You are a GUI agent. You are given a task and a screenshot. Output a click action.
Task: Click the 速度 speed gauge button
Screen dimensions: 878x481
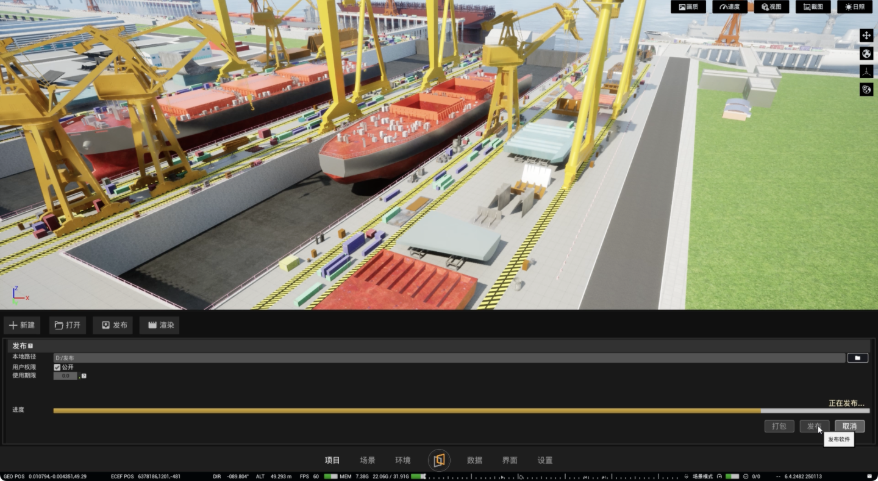pos(729,7)
